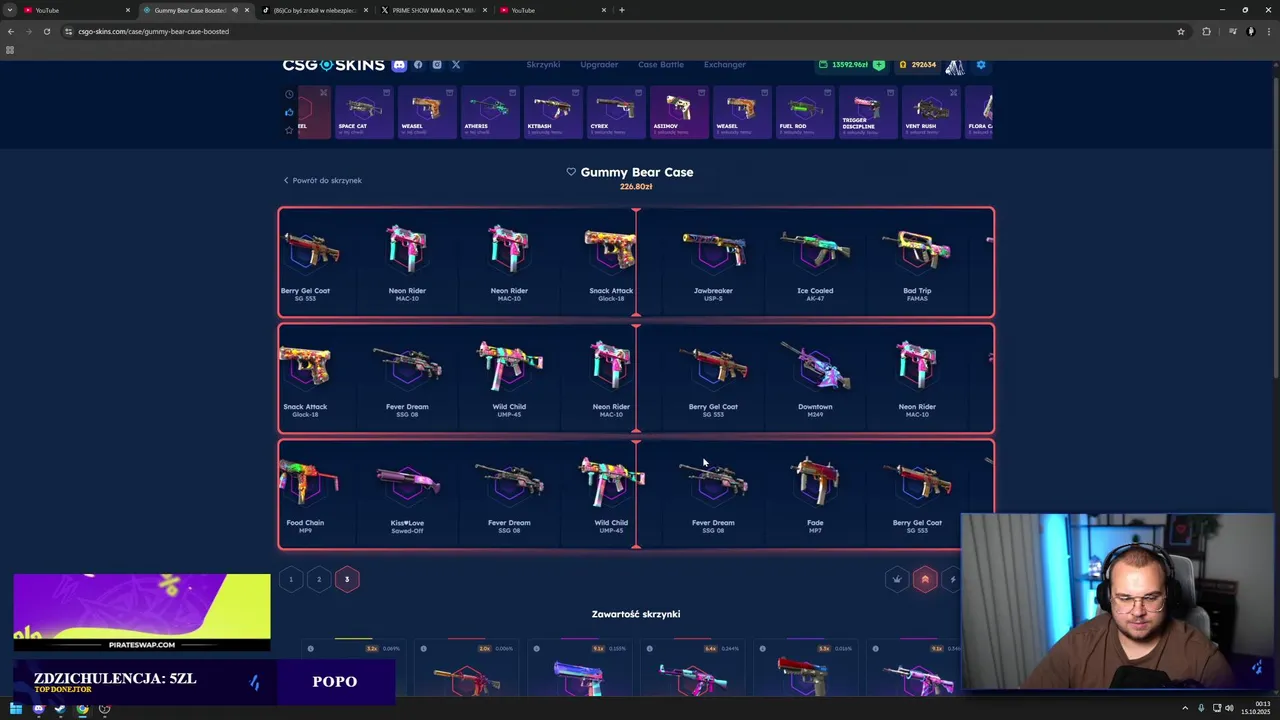This screenshot has width=1280, height=720.
Task: Open the CYREX live drop card
Action: coord(615,112)
